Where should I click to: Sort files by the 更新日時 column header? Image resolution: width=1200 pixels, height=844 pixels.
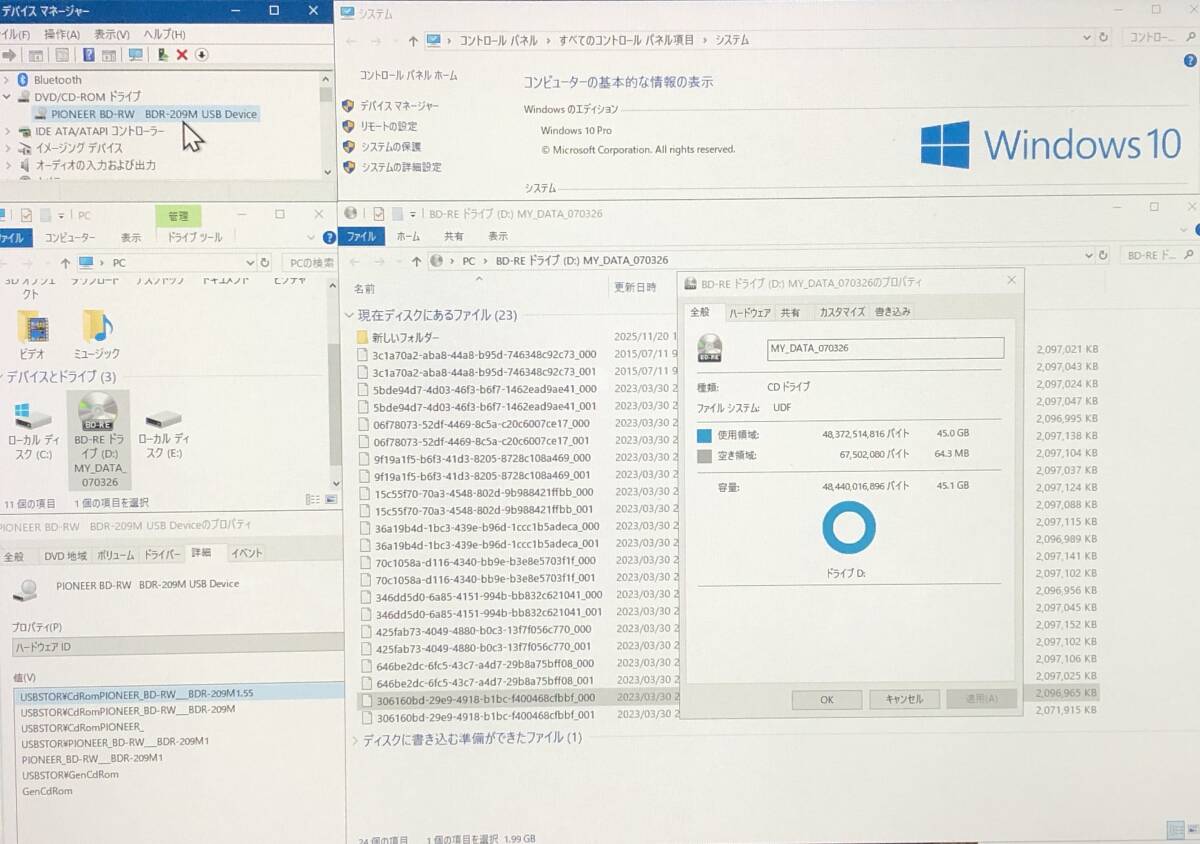[x=635, y=288]
